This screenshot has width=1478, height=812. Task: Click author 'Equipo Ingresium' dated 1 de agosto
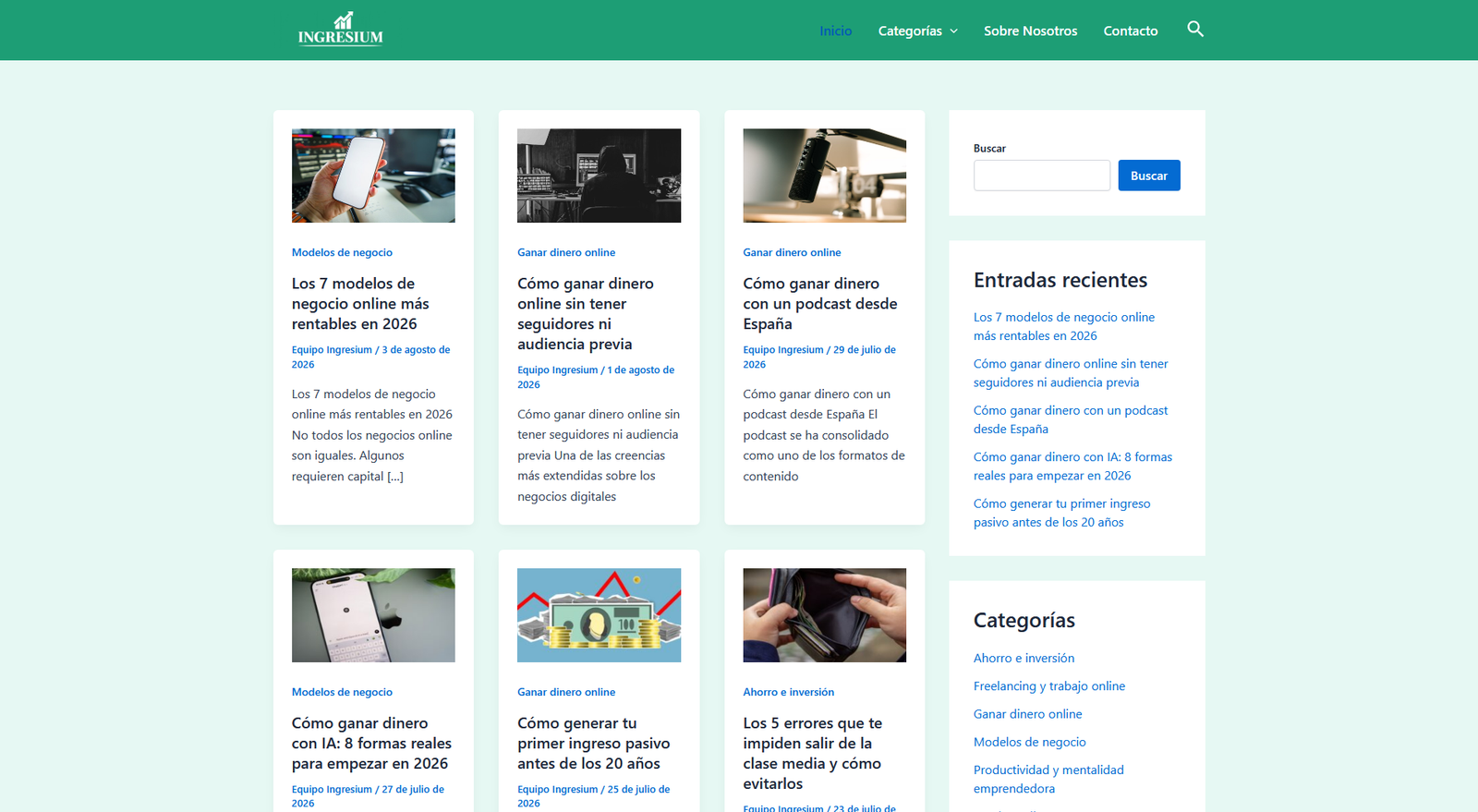557,370
